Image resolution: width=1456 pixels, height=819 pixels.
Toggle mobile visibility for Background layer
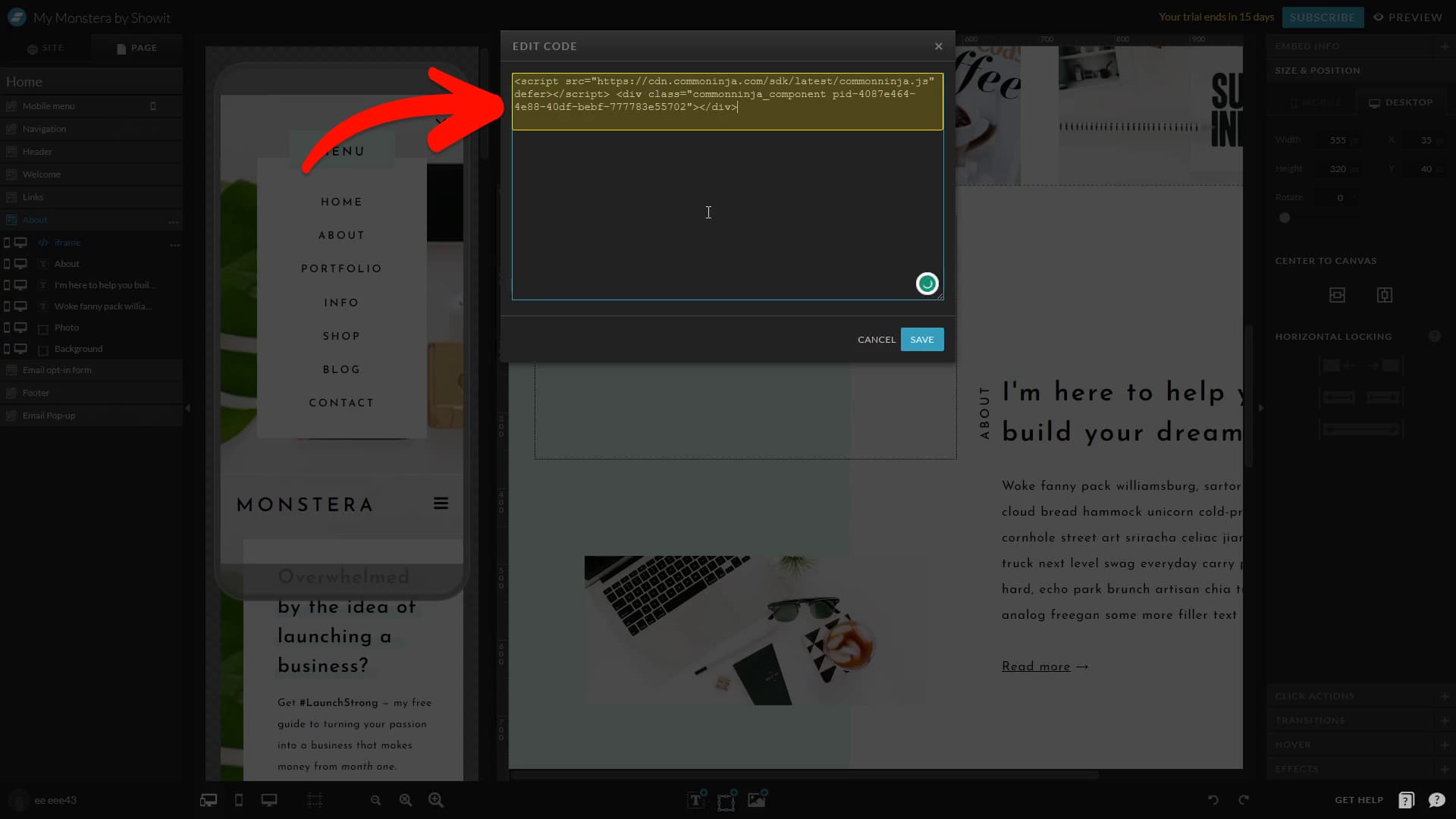(7, 349)
